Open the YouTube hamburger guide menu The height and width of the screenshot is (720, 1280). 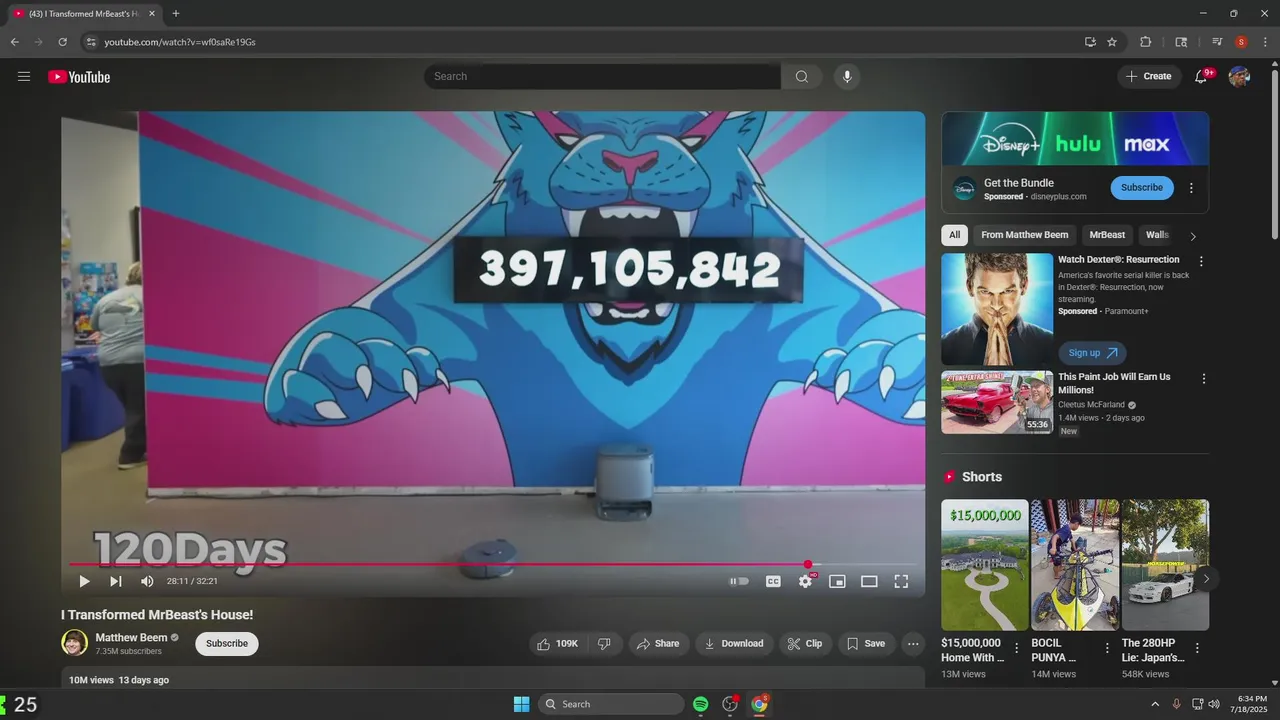24,77
